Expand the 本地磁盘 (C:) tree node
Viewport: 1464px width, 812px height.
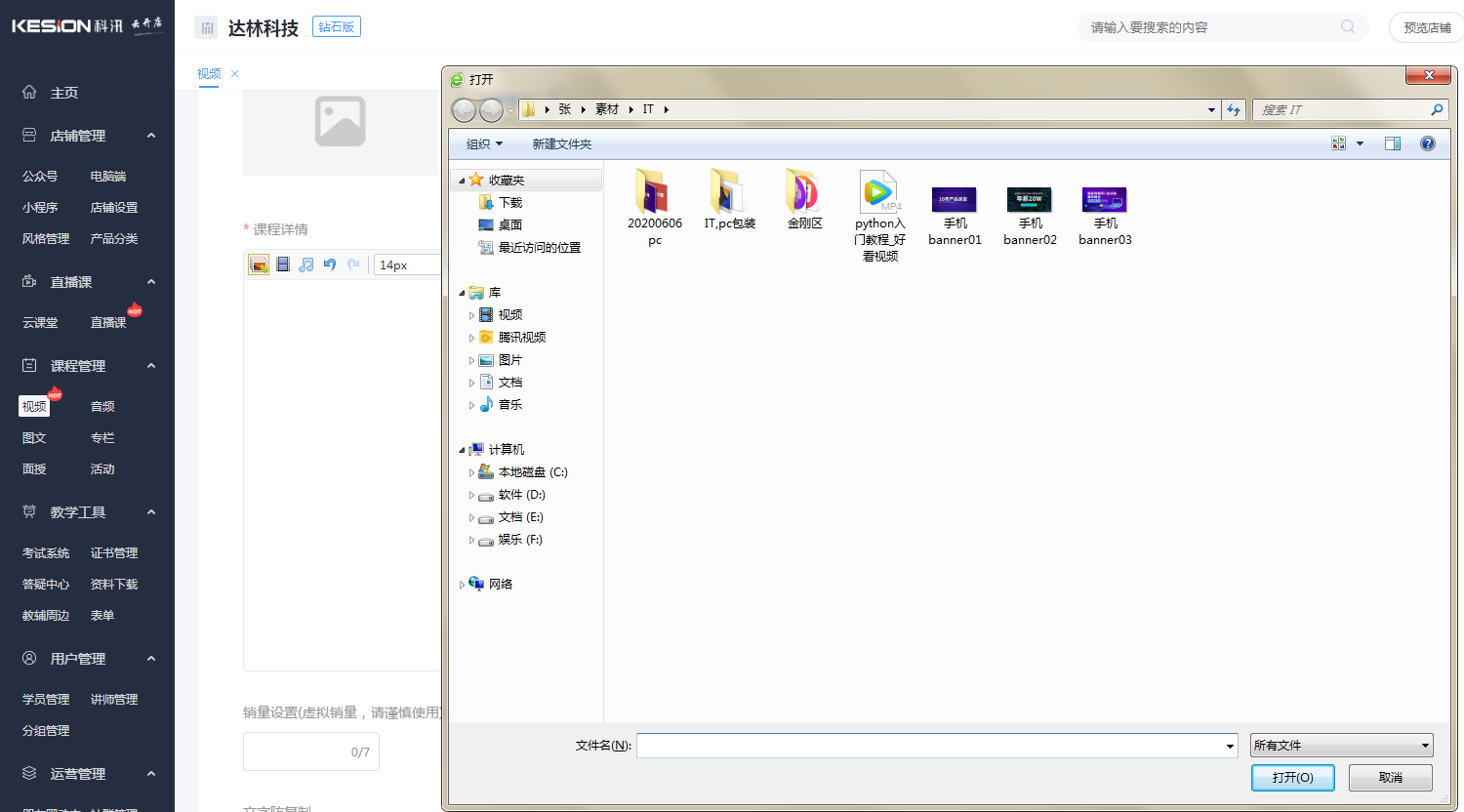pyautogui.click(x=471, y=472)
